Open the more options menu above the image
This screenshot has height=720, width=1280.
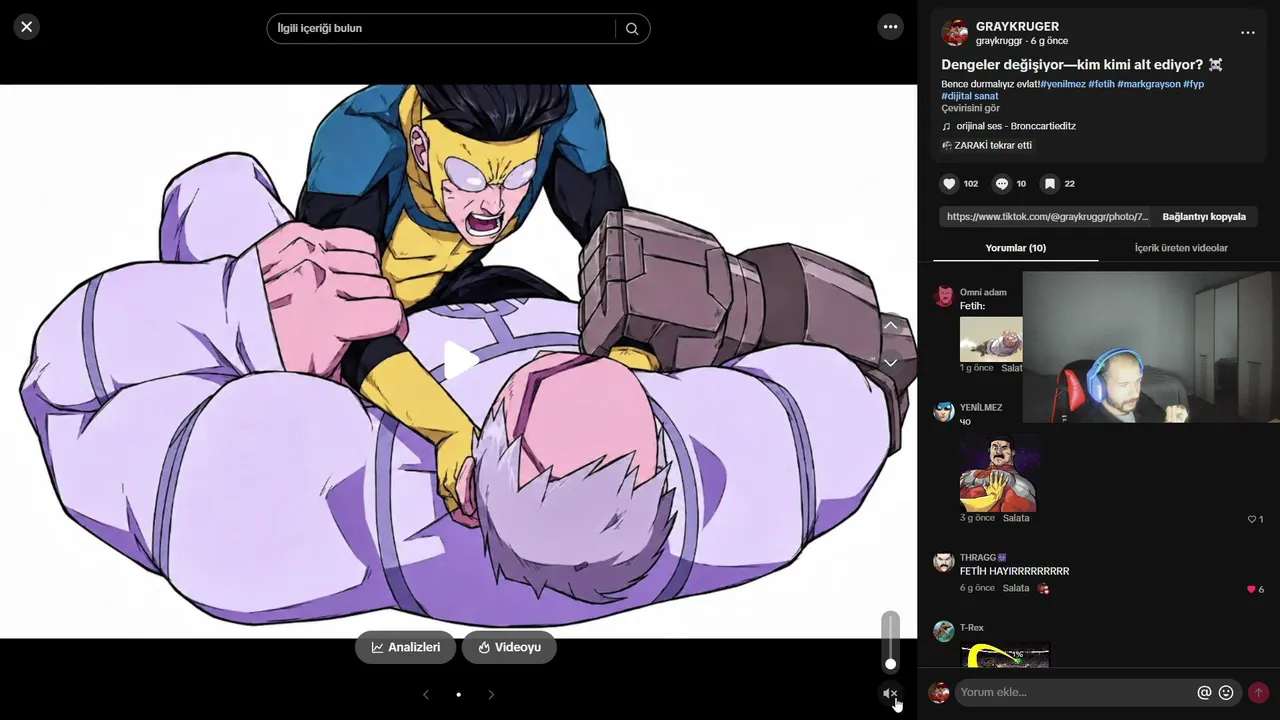[890, 27]
